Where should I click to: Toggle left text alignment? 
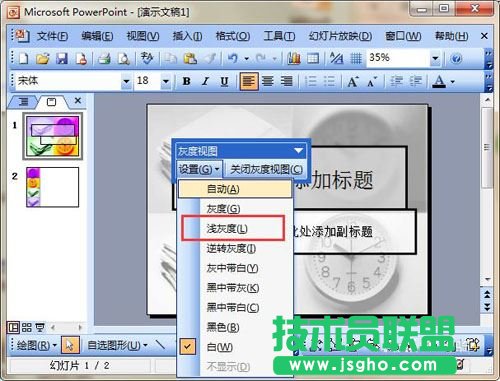249,81
